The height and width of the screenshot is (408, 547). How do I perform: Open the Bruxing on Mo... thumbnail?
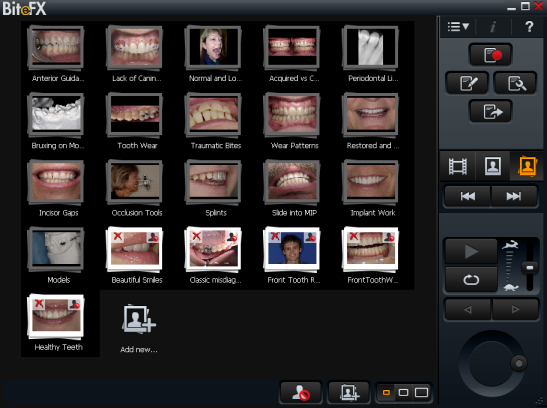click(x=56, y=114)
